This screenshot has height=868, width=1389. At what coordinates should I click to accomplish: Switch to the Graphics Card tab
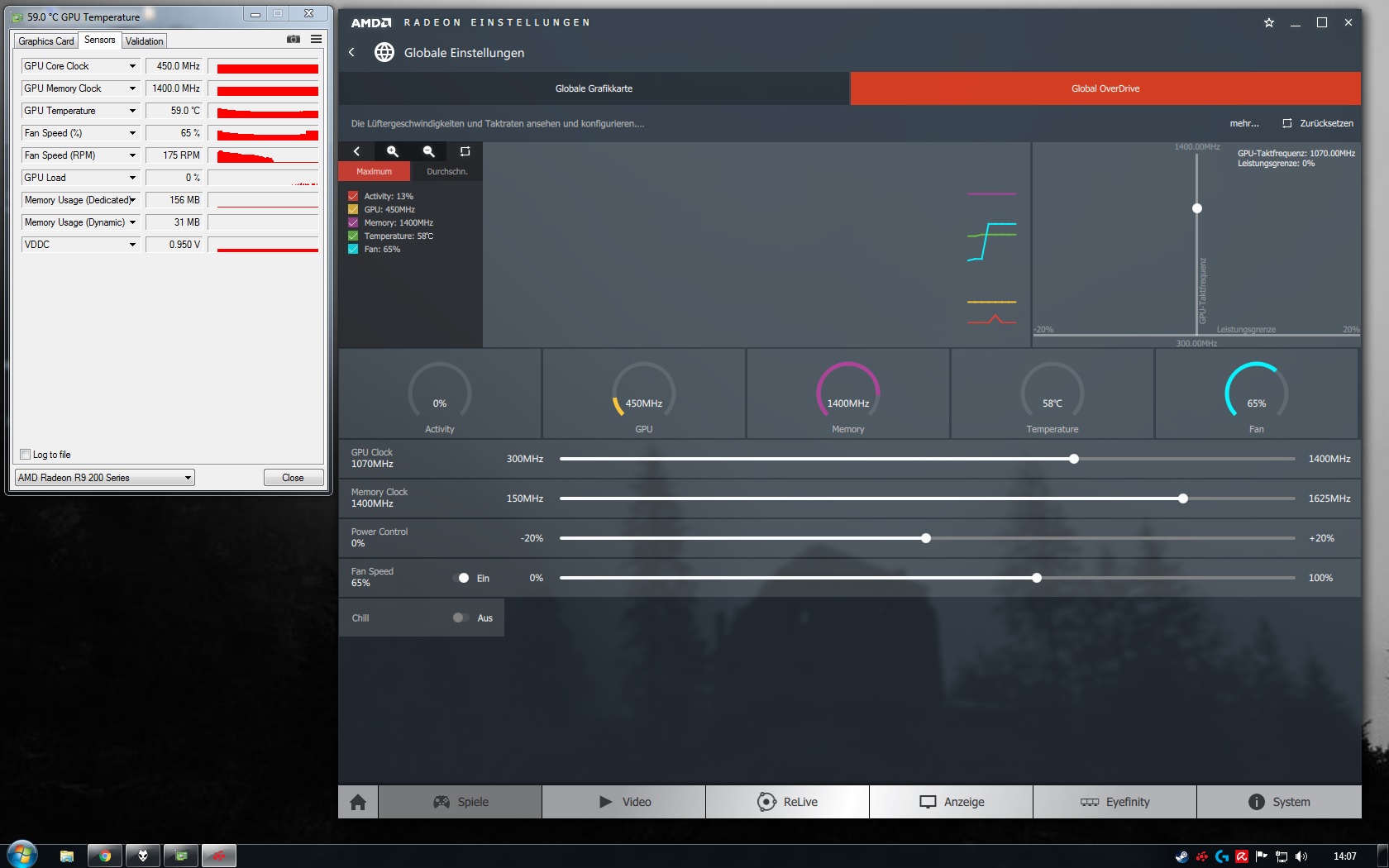coord(46,41)
